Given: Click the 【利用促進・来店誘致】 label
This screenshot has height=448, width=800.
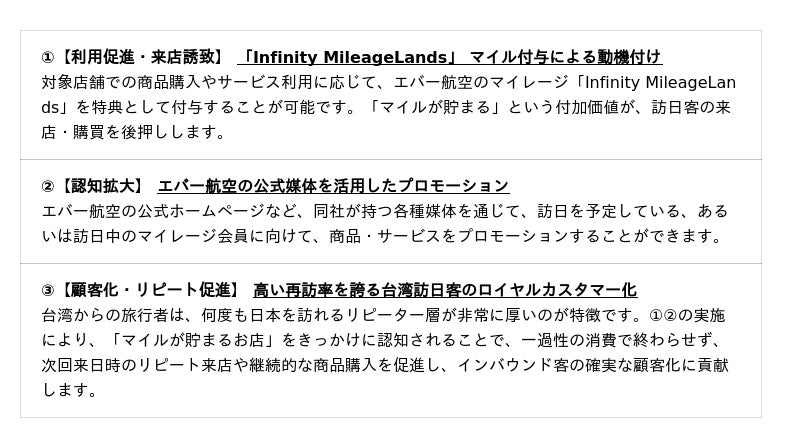Looking at the screenshot, I should pos(141,57).
